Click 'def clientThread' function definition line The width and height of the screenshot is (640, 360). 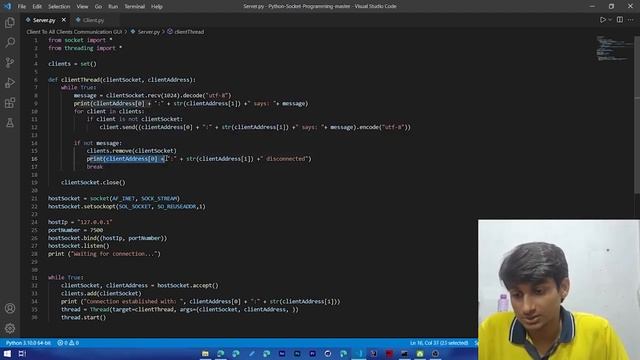(122, 80)
